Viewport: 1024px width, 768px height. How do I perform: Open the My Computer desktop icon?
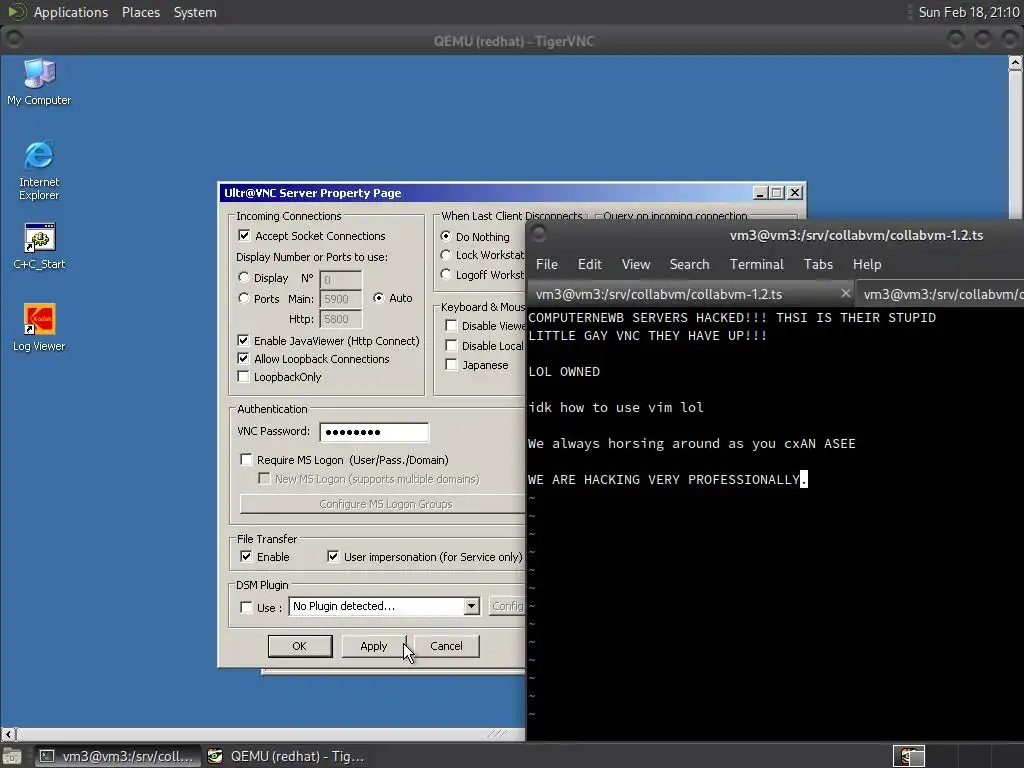(39, 82)
